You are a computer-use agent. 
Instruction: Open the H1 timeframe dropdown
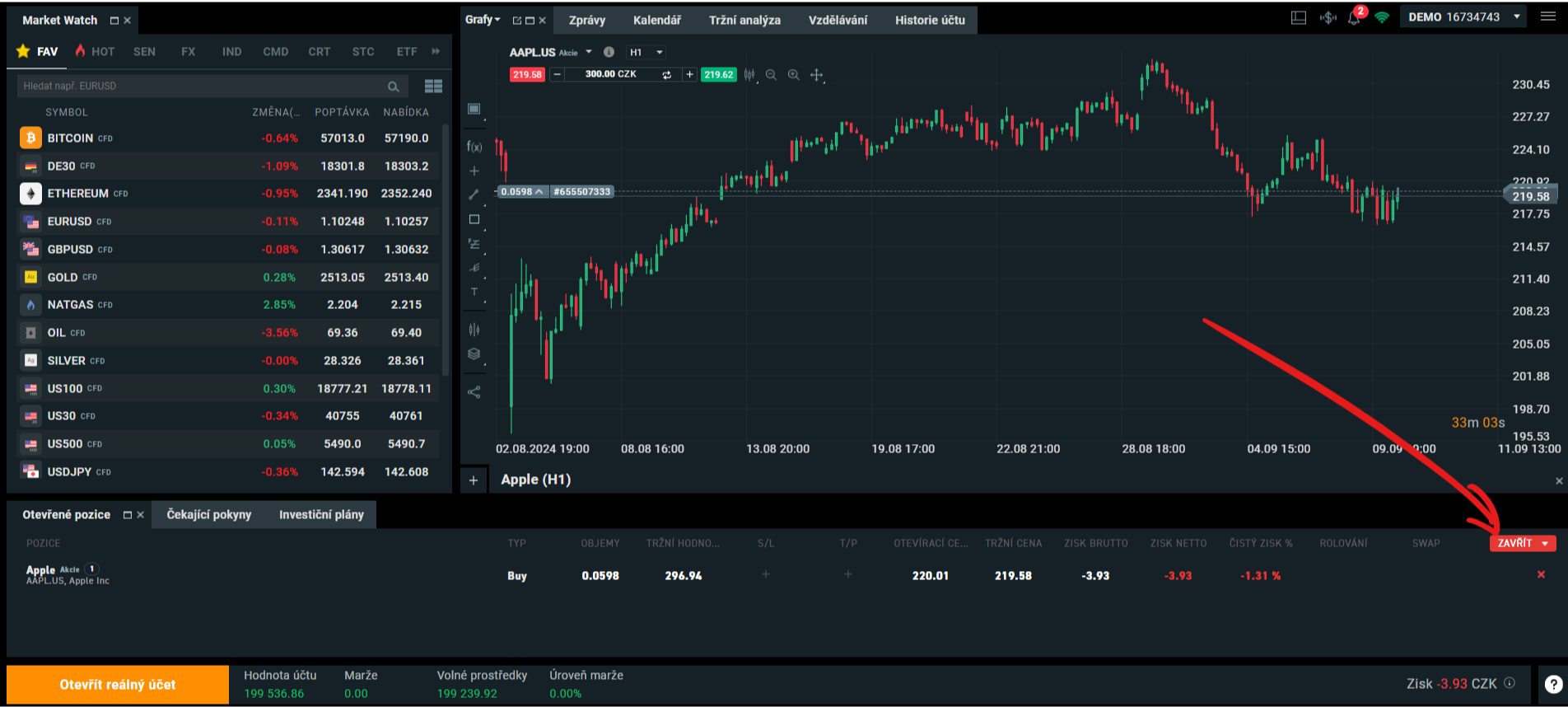click(646, 52)
